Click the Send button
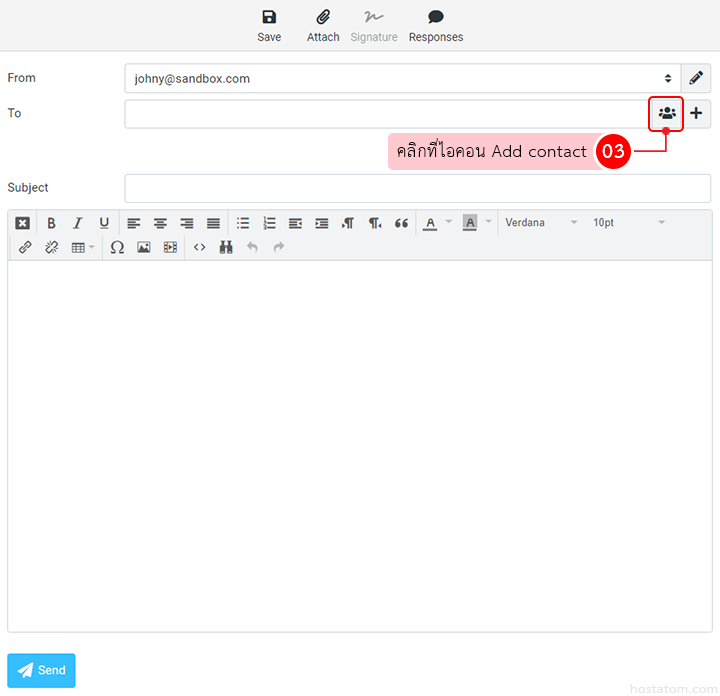 coord(41,670)
